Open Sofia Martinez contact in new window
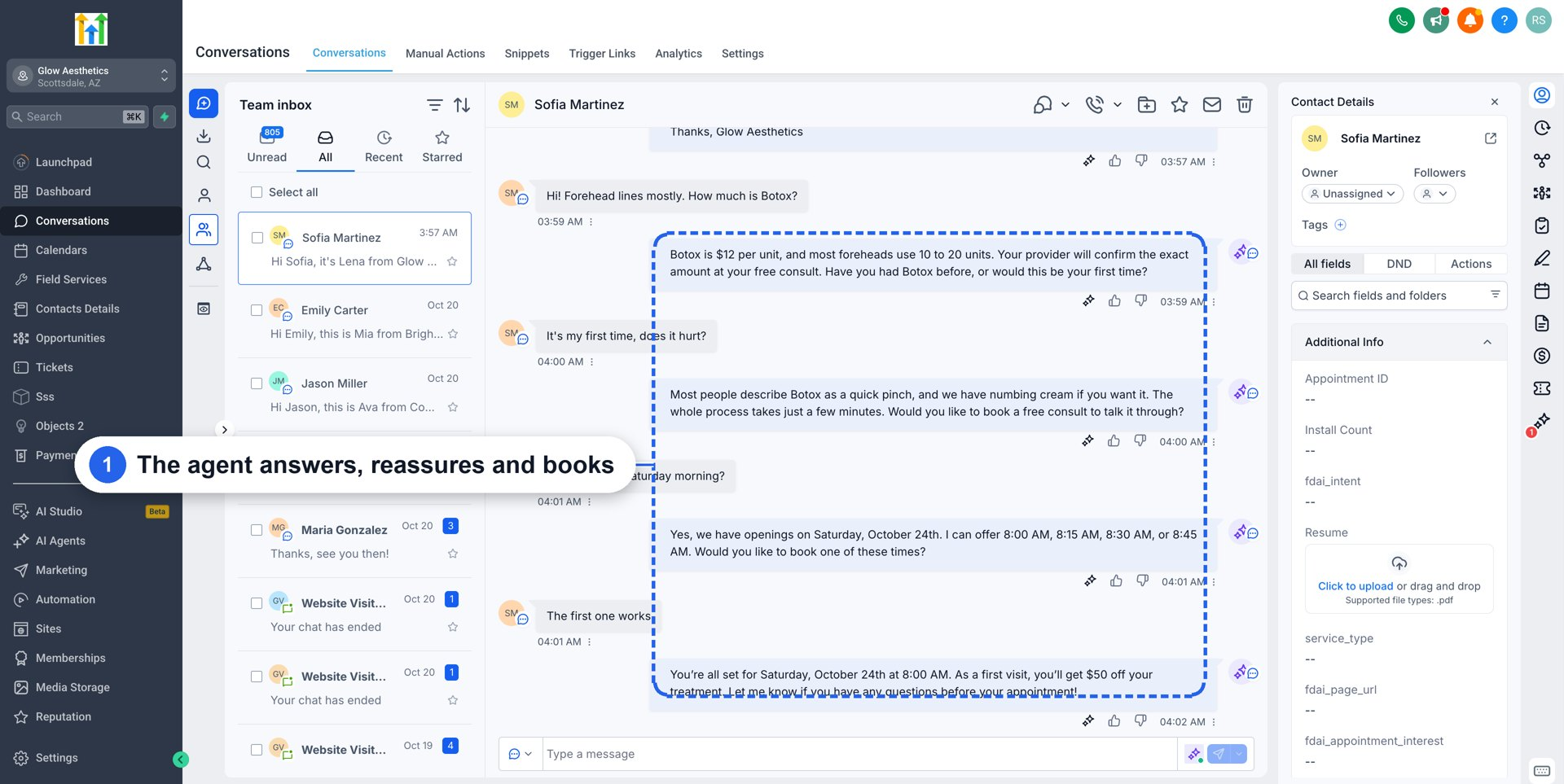The width and height of the screenshot is (1564, 784). point(1490,138)
